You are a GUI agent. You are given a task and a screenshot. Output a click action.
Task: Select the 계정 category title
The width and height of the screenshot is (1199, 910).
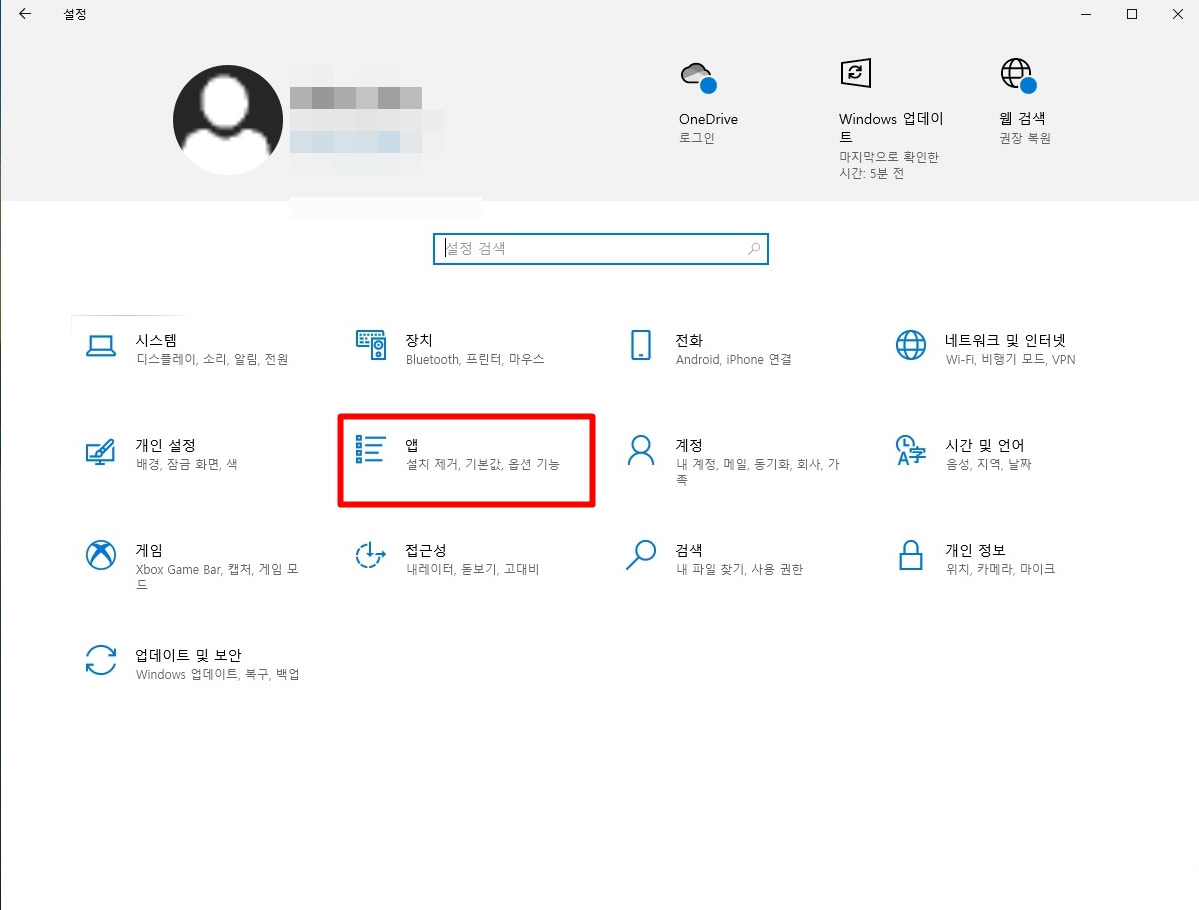[689, 445]
